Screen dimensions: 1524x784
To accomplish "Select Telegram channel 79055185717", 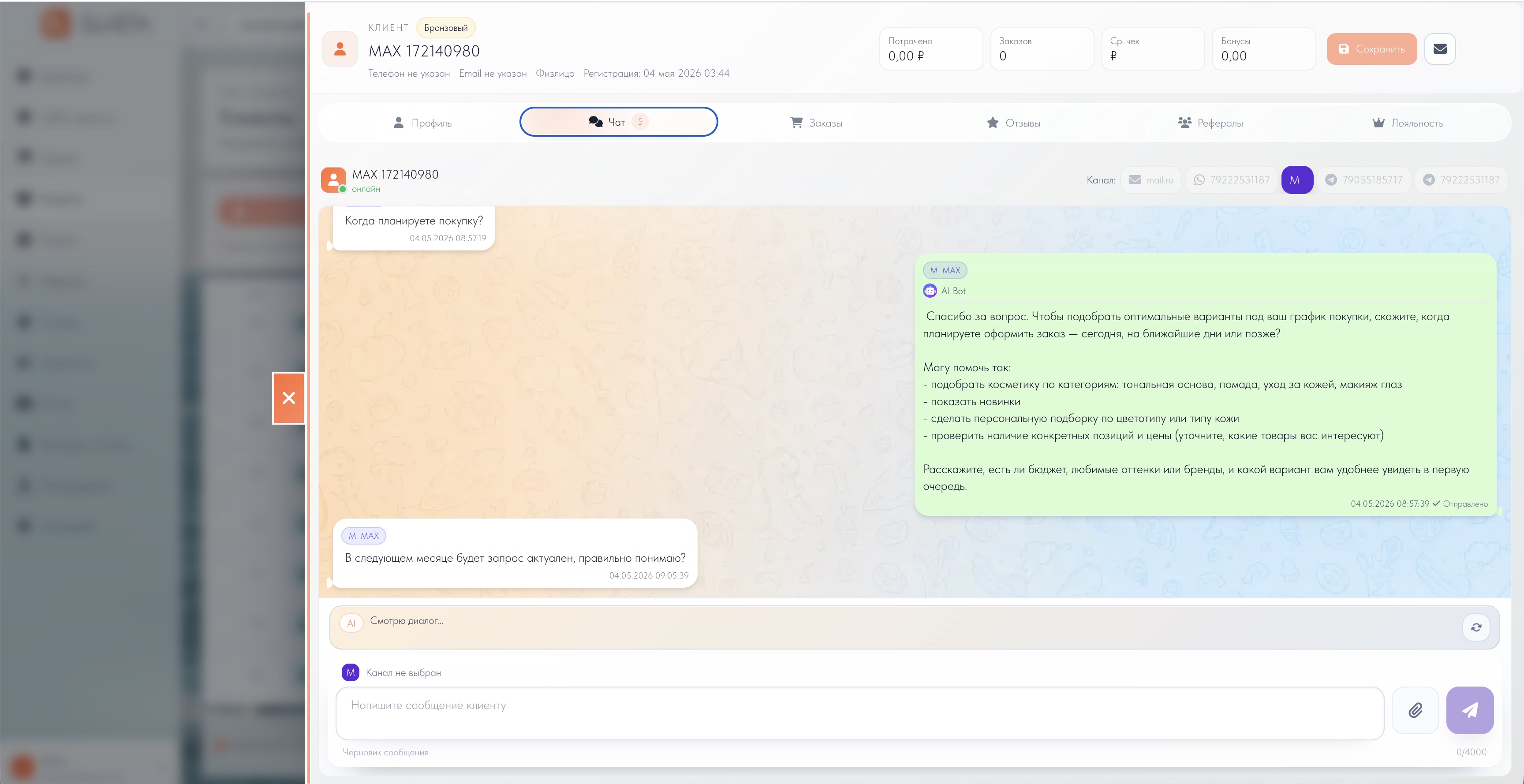I will click(x=1363, y=180).
